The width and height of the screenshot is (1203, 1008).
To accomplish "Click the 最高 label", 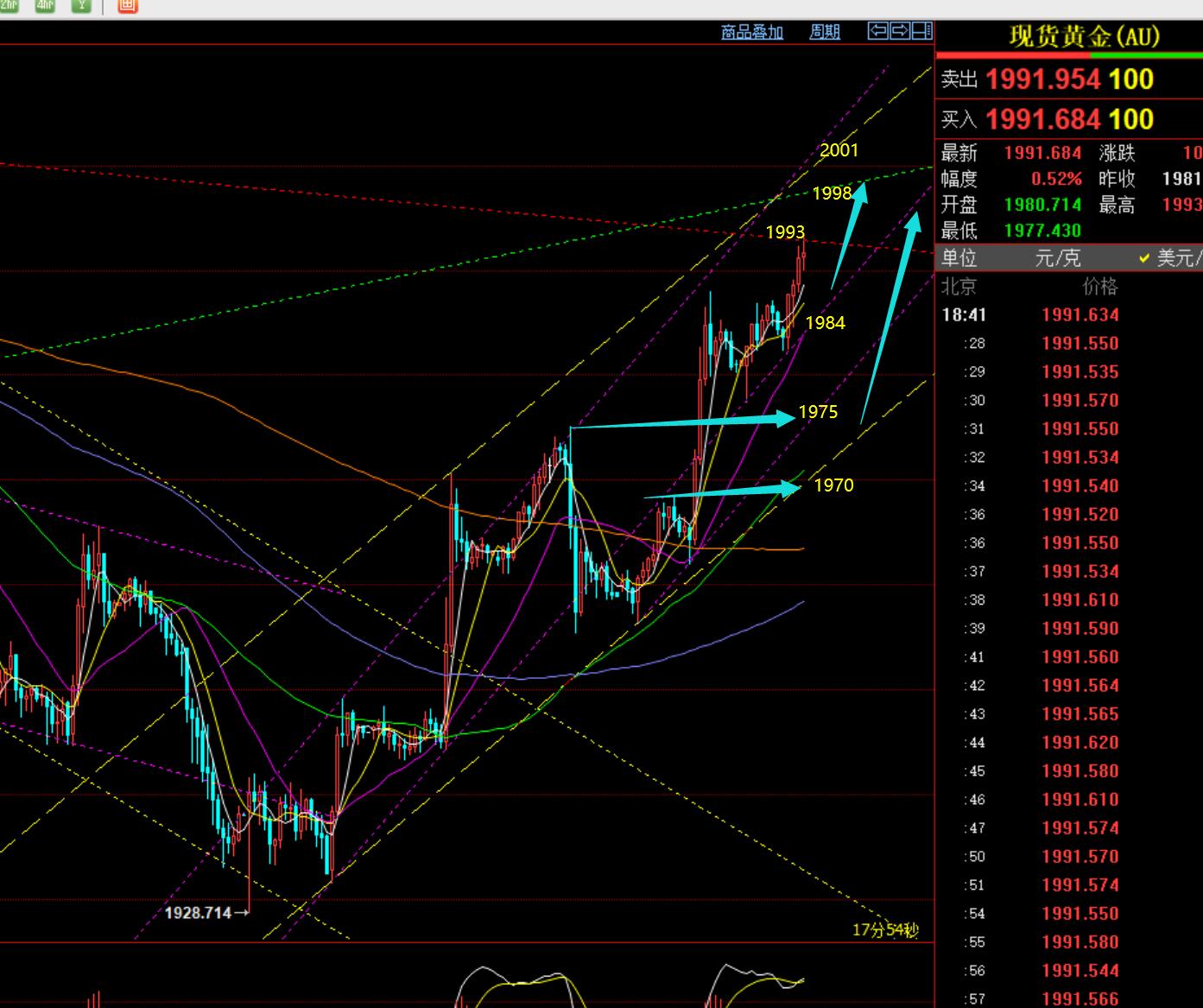I will point(1118,205).
